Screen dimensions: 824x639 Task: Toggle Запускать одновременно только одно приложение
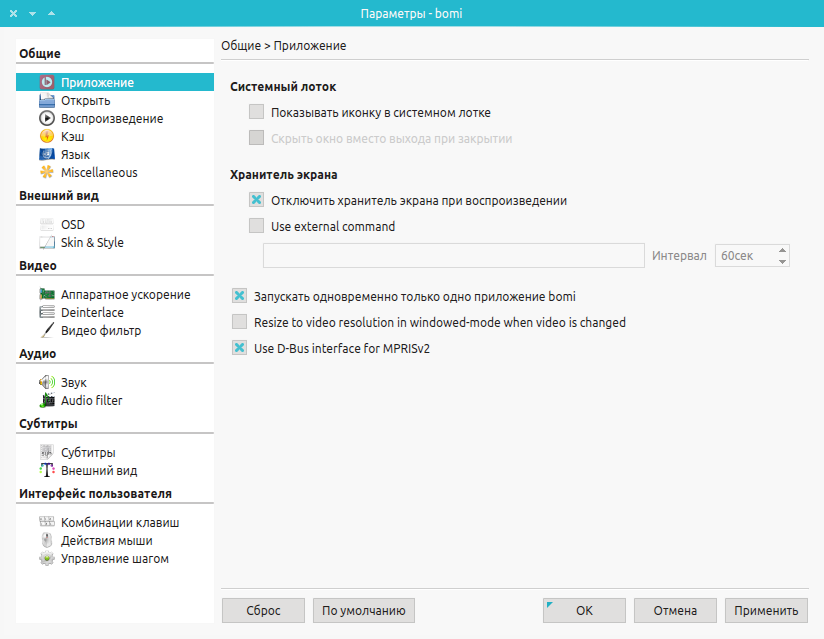(x=240, y=295)
